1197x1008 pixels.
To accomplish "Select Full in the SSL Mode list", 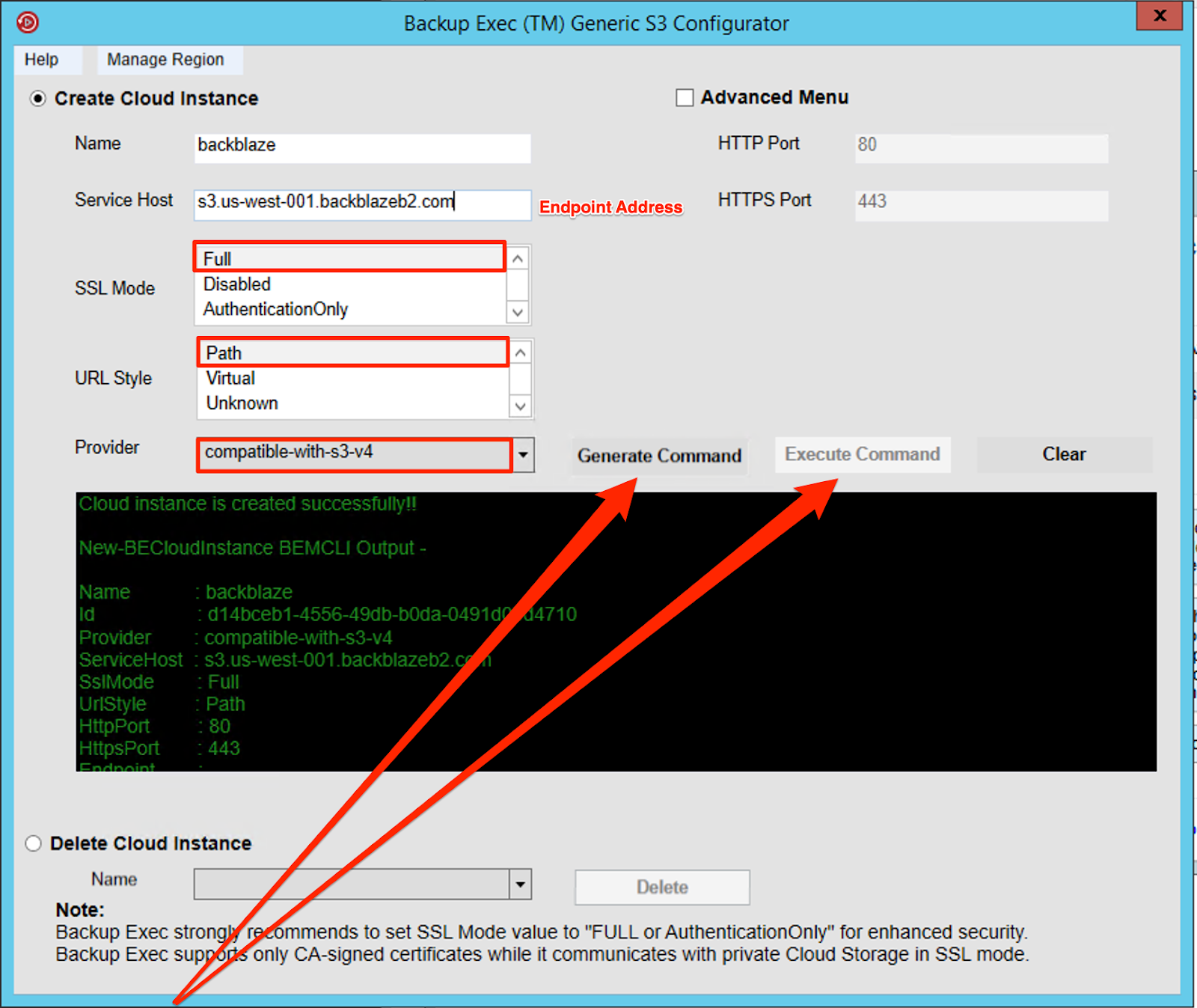I will click(350, 258).
